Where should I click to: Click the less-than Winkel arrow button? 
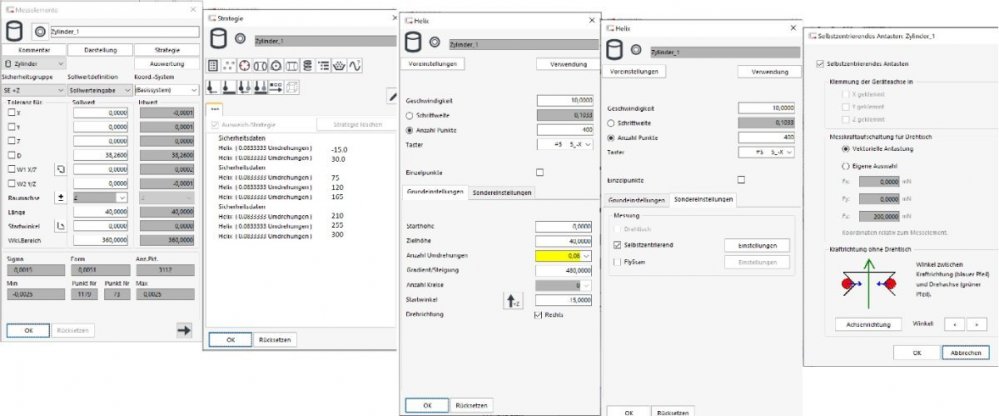click(x=953, y=323)
